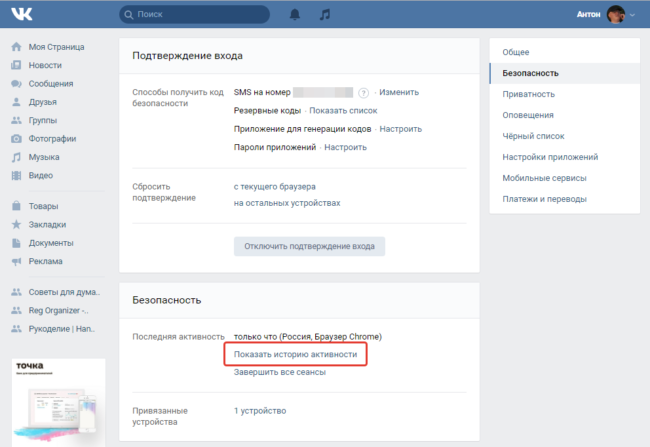
Task: Expand the account dropdown arrow
Action: tap(632, 15)
